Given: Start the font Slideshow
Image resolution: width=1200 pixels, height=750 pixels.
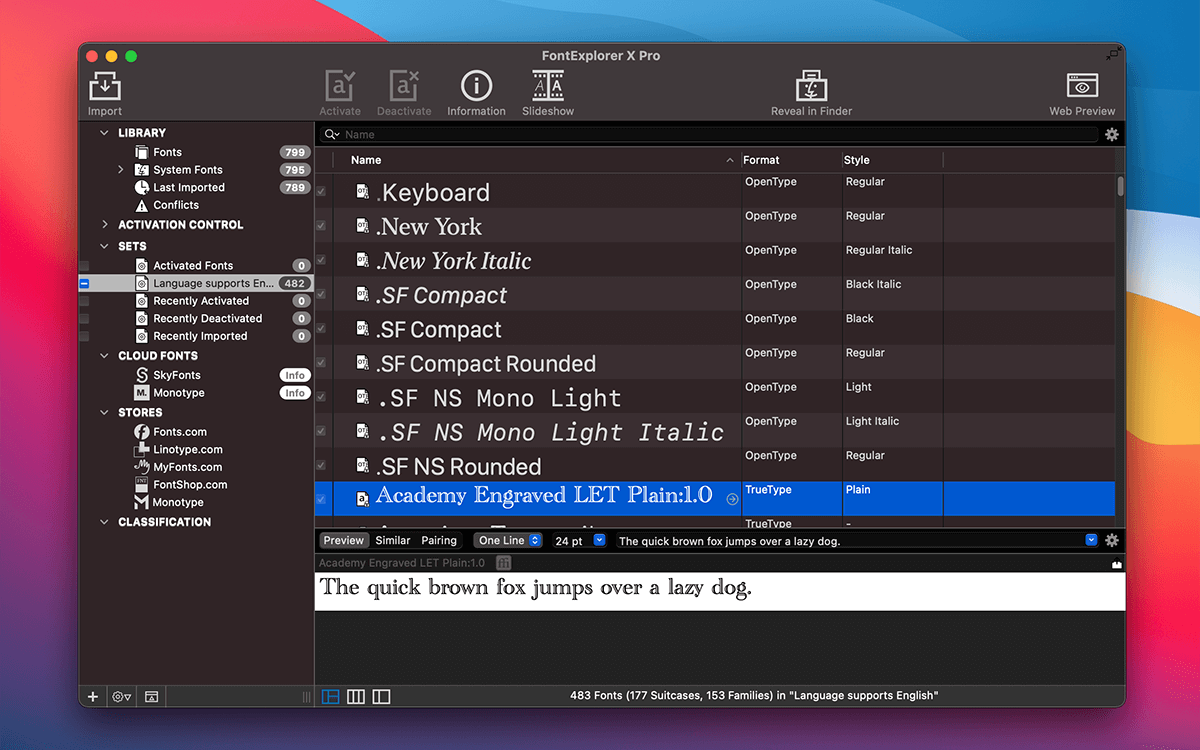Looking at the screenshot, I should tap(548, 87).
